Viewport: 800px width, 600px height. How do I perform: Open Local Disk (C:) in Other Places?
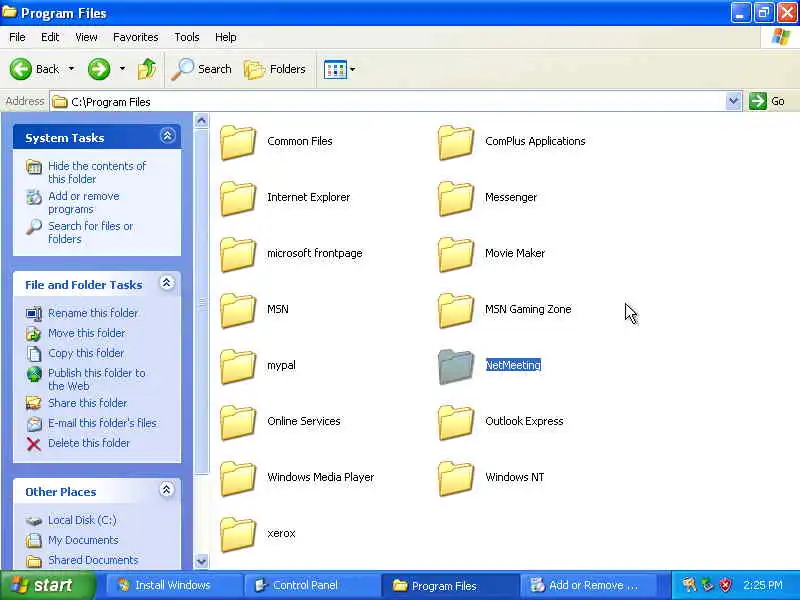pyautogui.click(x=82, y=520)
